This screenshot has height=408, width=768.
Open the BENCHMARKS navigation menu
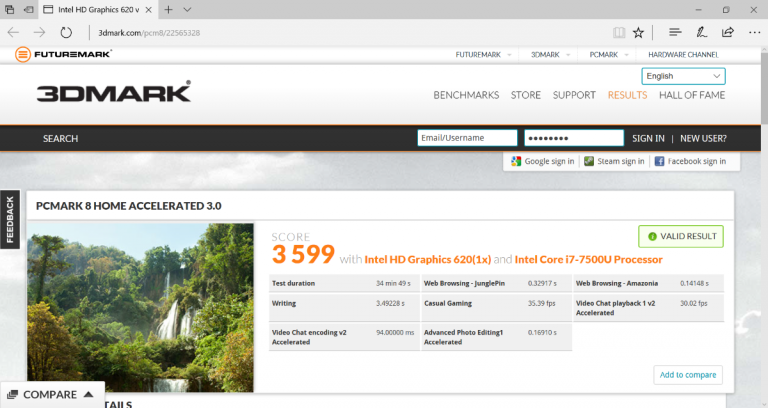[x=466, y=95]
